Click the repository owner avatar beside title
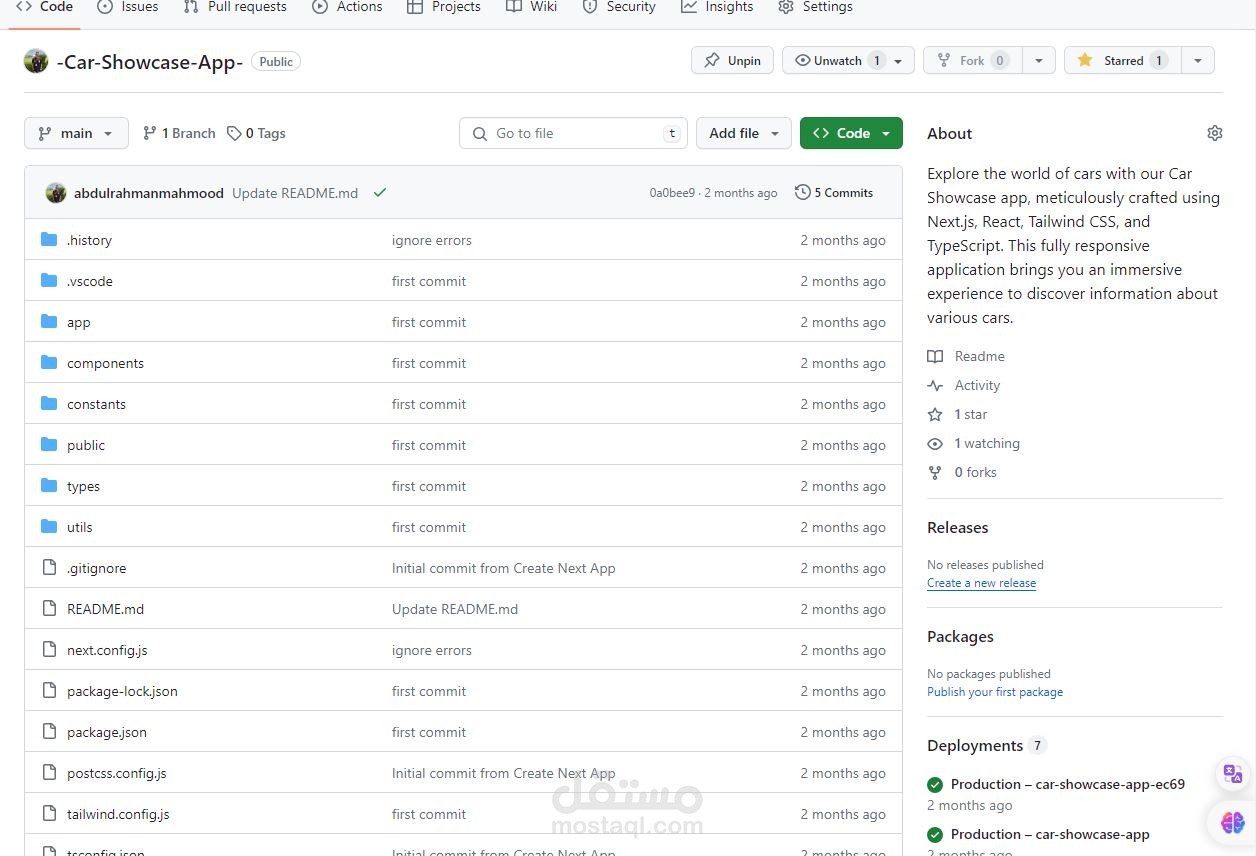 click(36, 61)
